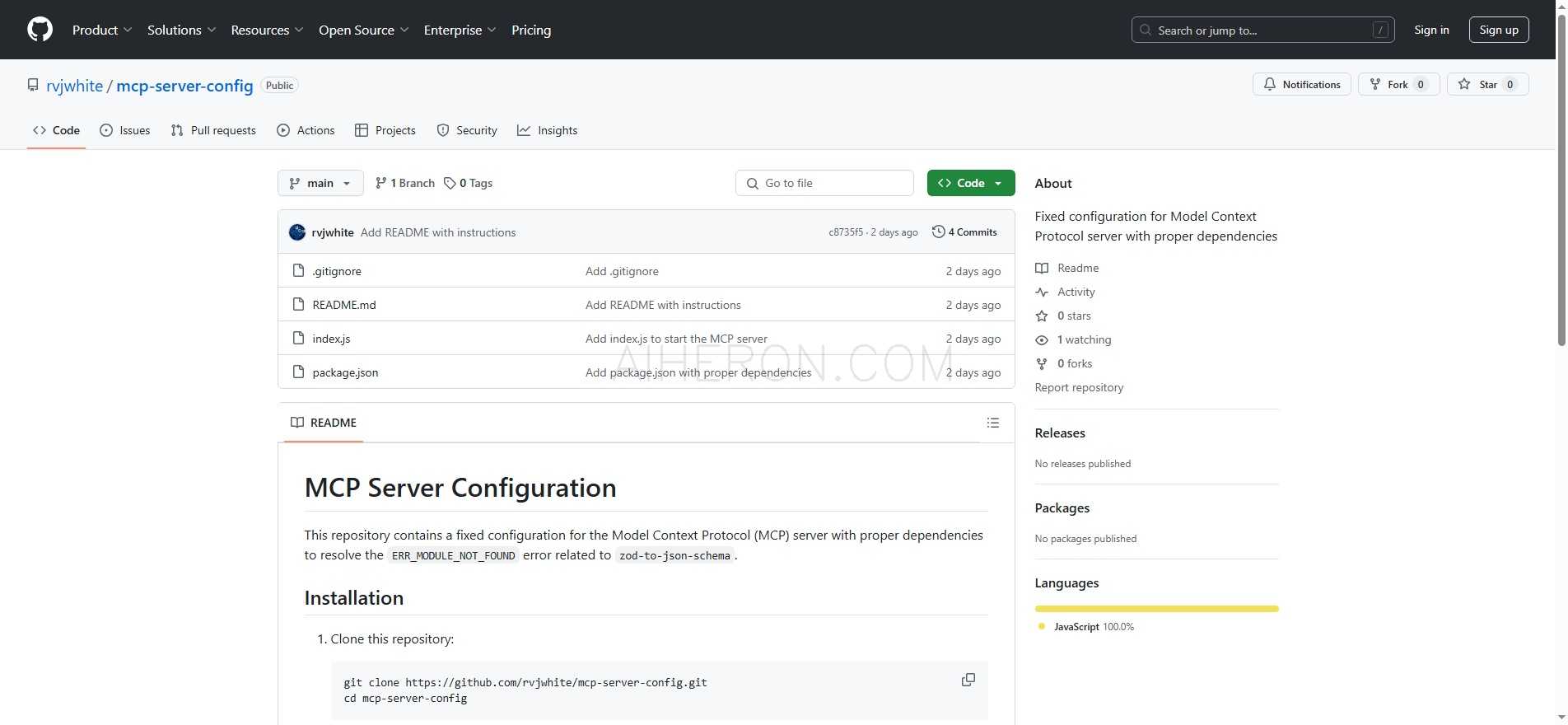
Task: Open commit 'Add index.js to start the MCP server'
Action: [x=676, y=339]
